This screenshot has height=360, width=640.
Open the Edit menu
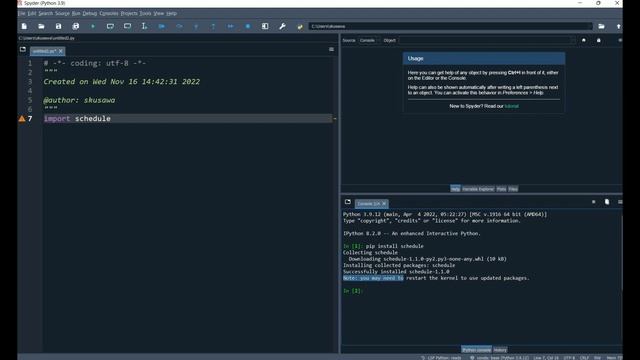click(32, 13)
